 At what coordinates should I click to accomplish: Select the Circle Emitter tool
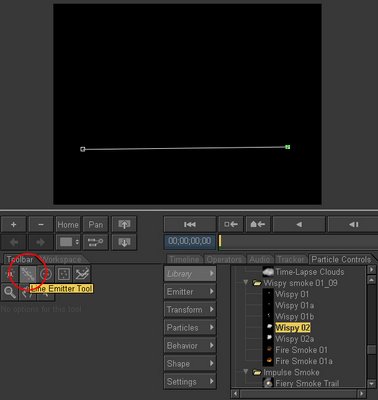pos(46,274)
